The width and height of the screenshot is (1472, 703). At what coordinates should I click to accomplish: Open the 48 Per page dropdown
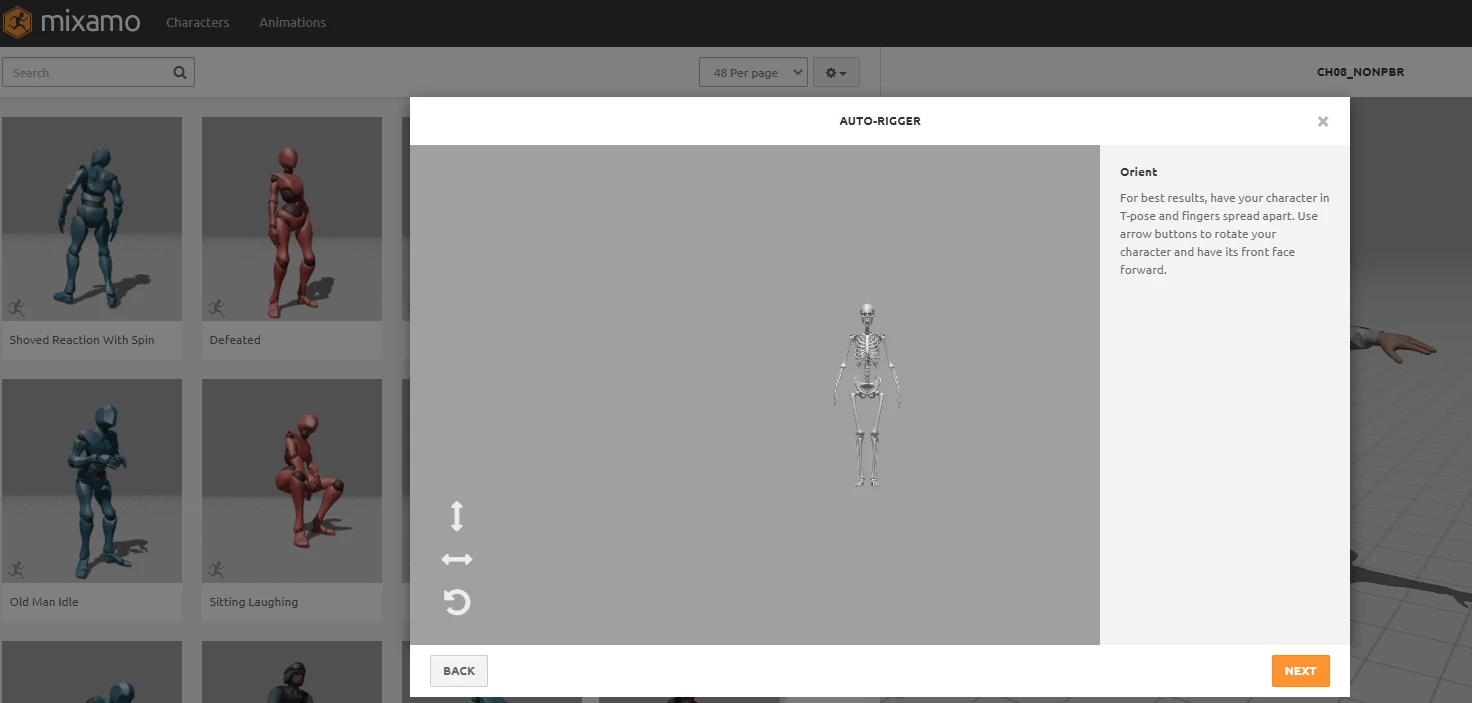[x=753, y=72]
